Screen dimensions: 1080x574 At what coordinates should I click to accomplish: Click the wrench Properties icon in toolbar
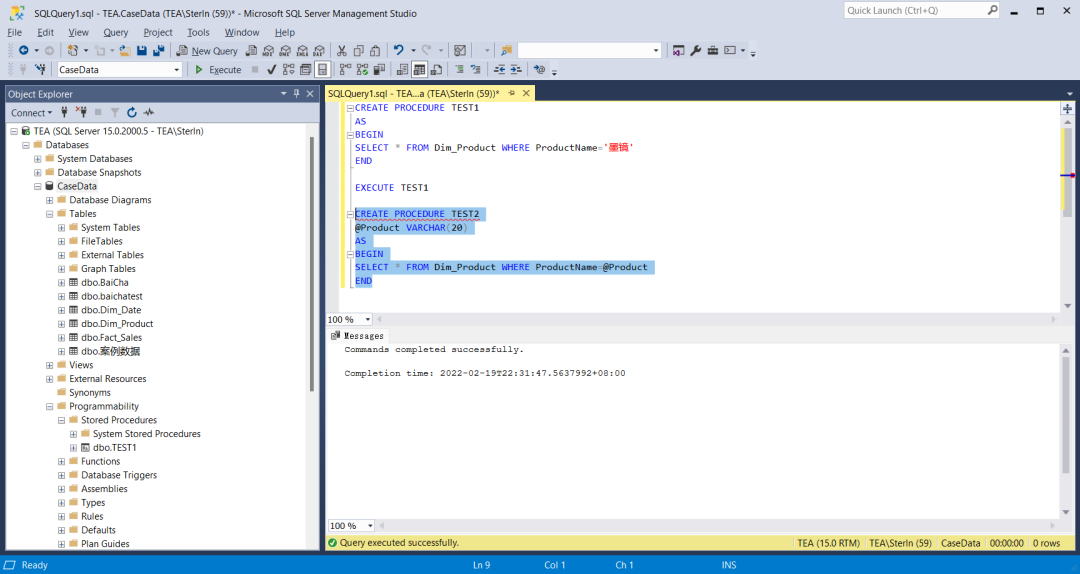tap(696, 50)
